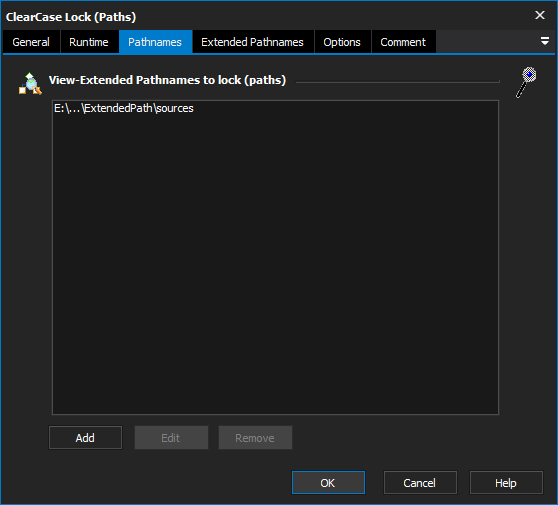Close the ClearCase Lock dialog
The image size is (558, 505).
540,15
